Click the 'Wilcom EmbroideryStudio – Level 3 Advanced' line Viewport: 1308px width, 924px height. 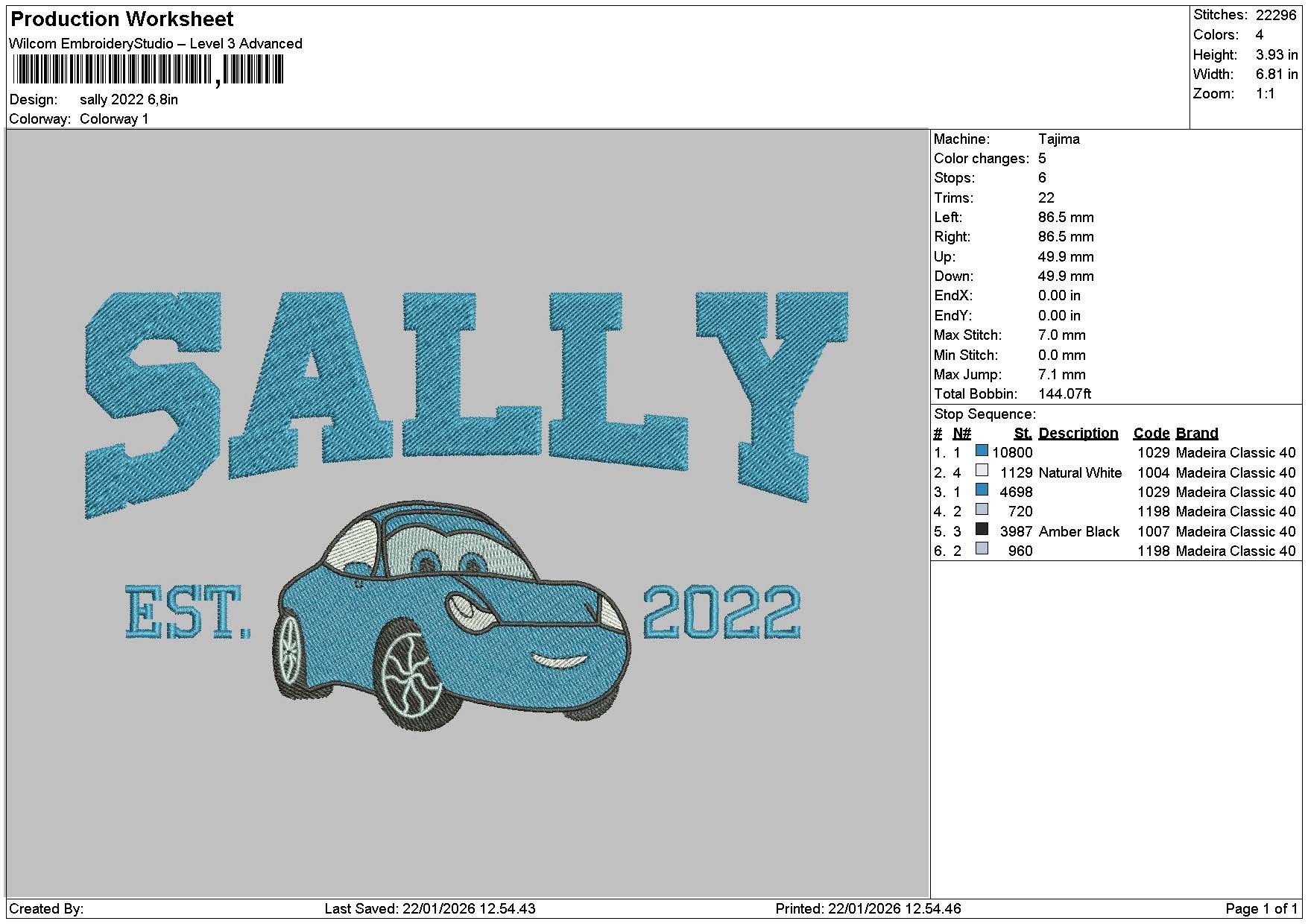tap(156, 43)
